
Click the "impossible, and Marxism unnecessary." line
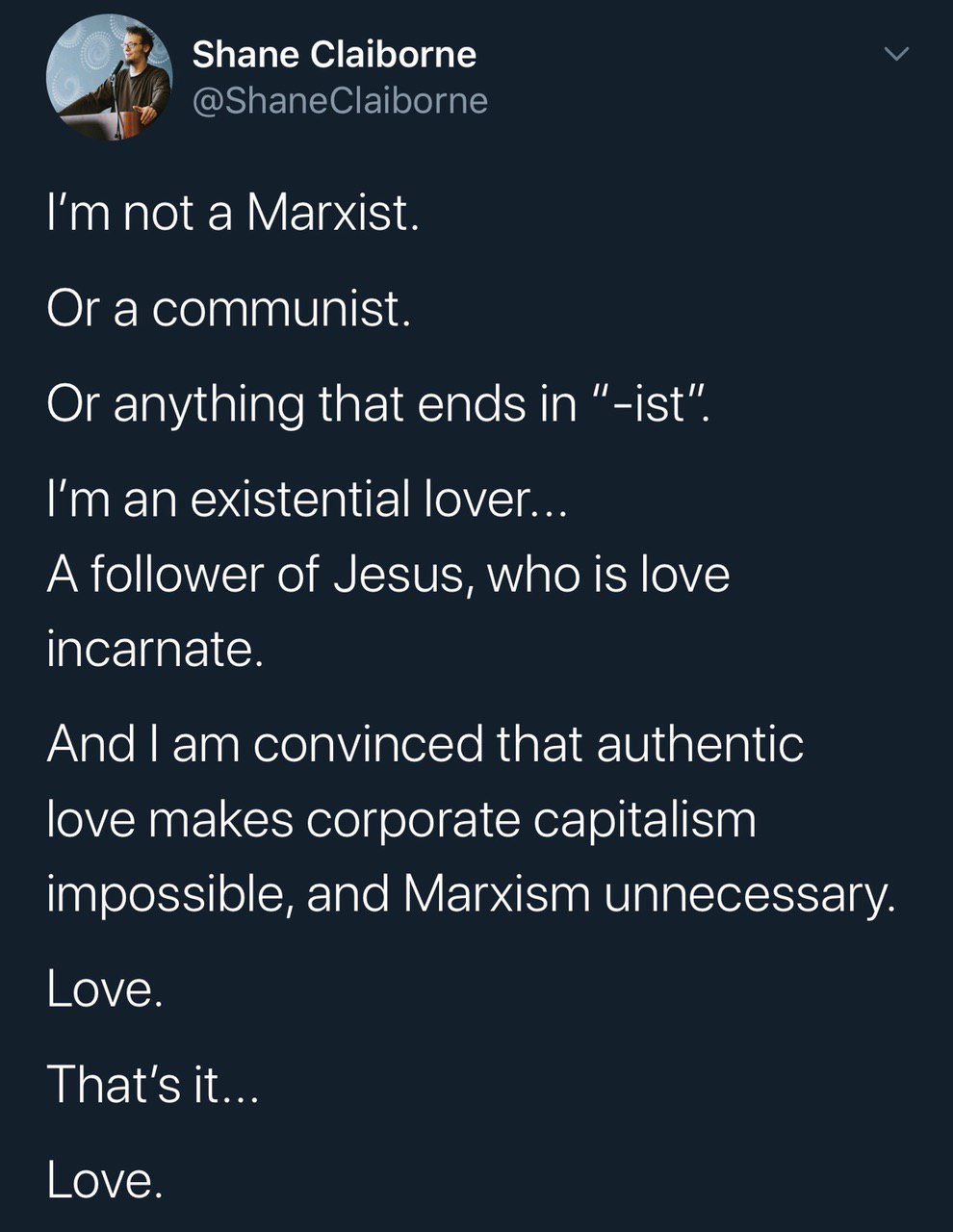(x=471, y=895)
